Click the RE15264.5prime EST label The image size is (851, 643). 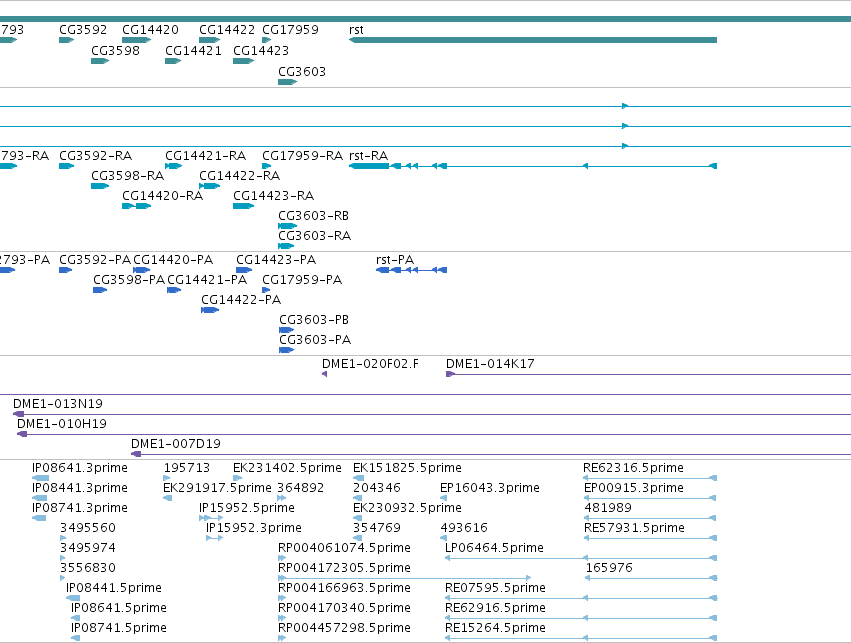[x=495, y=628]
